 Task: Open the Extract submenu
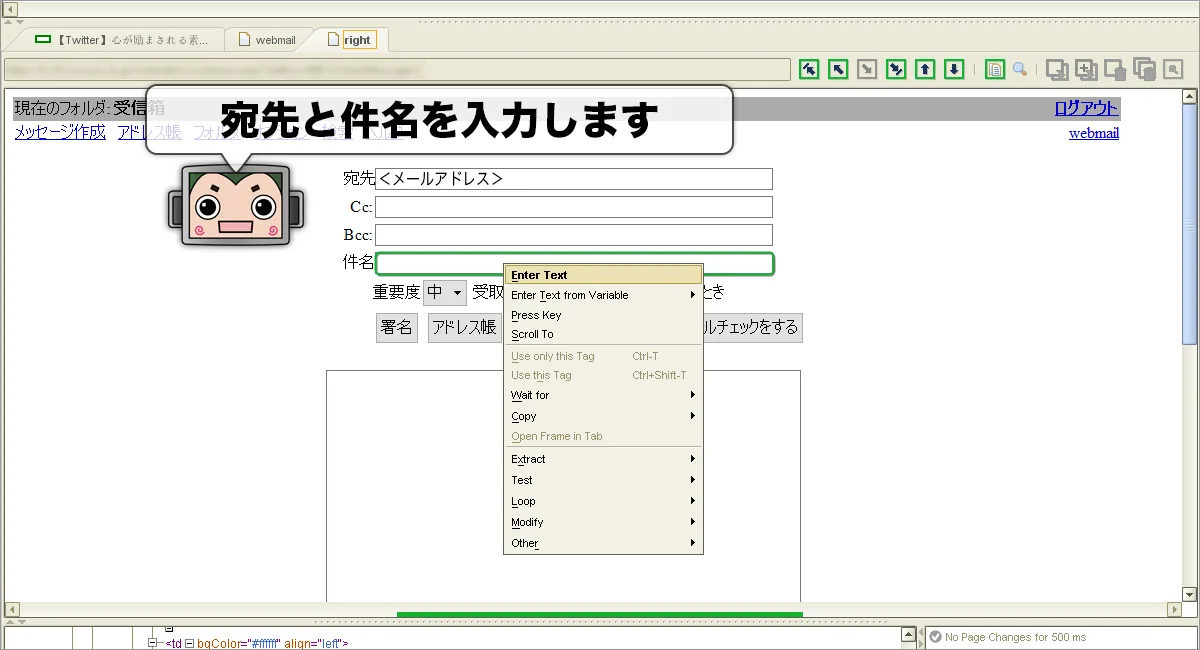604,459
